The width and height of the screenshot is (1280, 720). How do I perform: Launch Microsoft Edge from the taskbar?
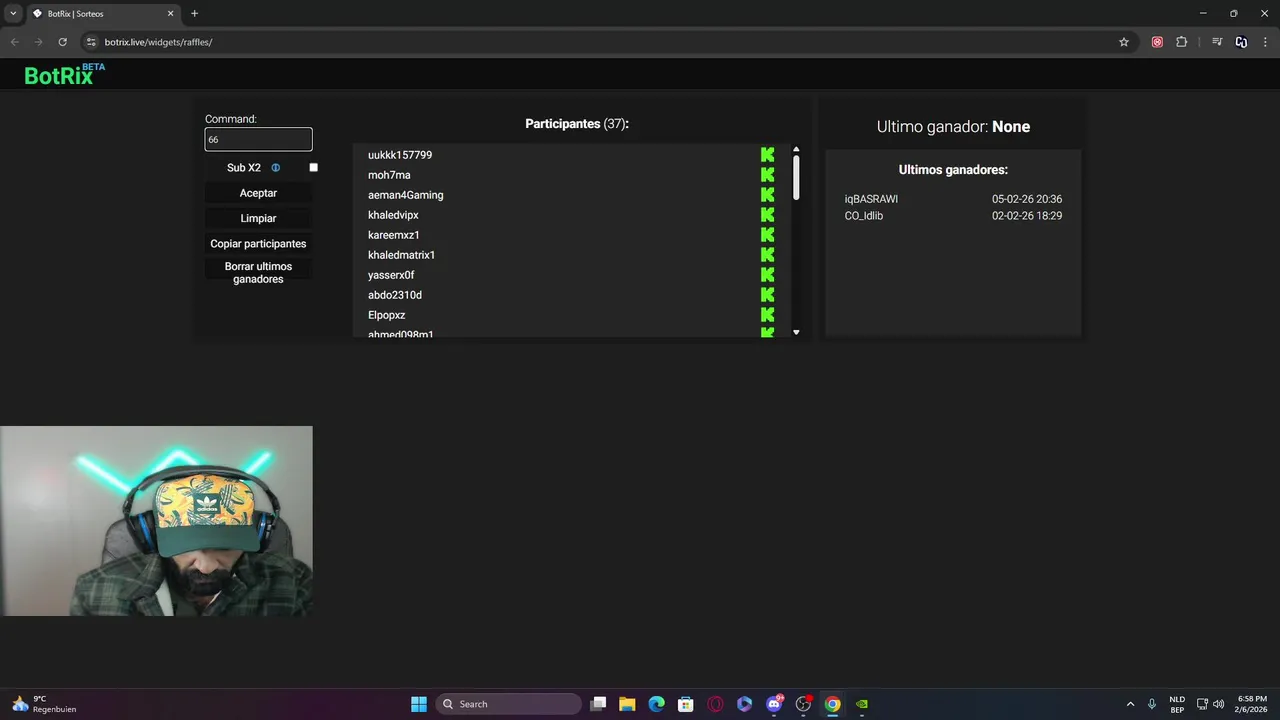pyautogui.click(x=656, y=704)
